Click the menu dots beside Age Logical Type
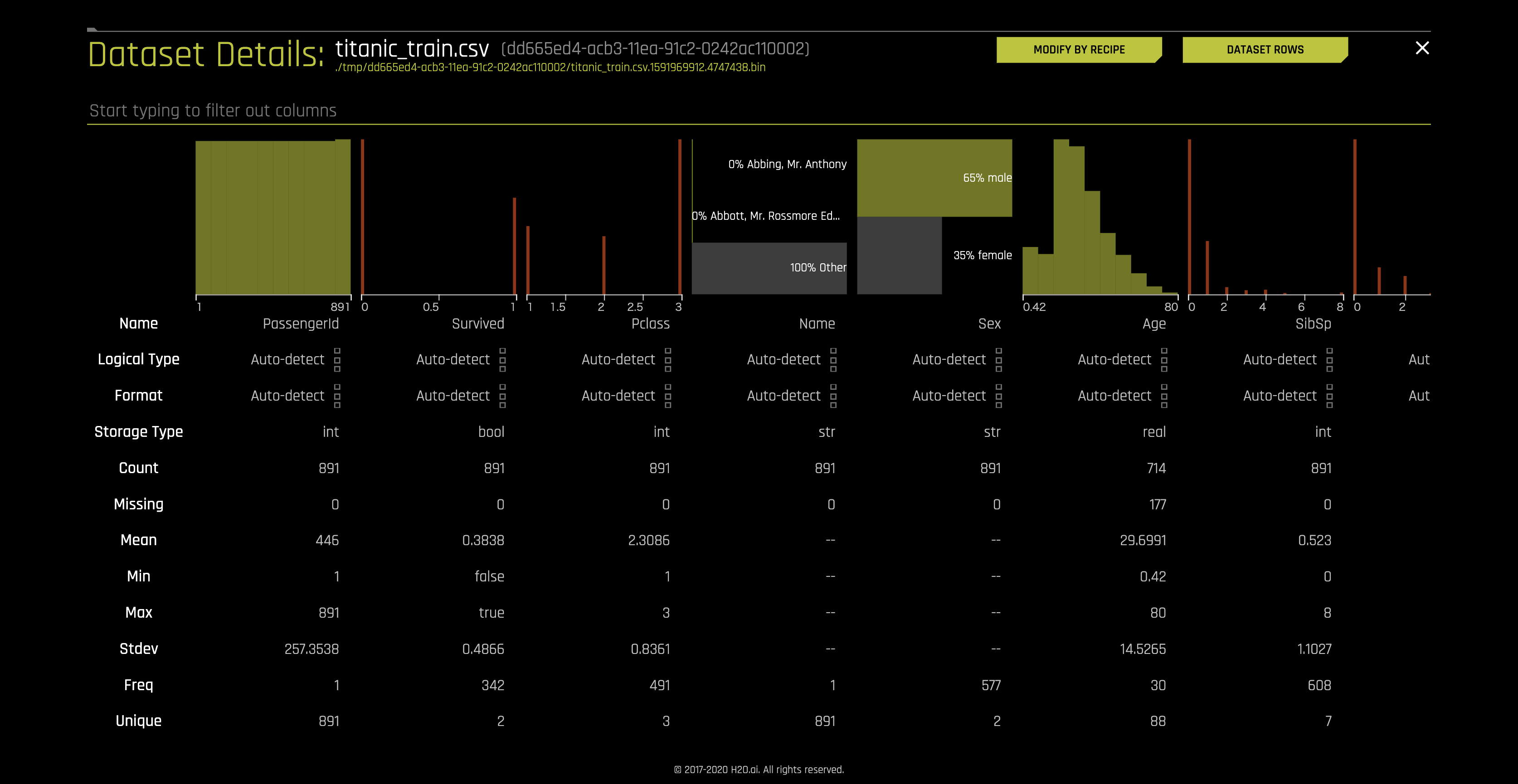This screenshot has height=784, width=1518. [x=1164, y=360]
